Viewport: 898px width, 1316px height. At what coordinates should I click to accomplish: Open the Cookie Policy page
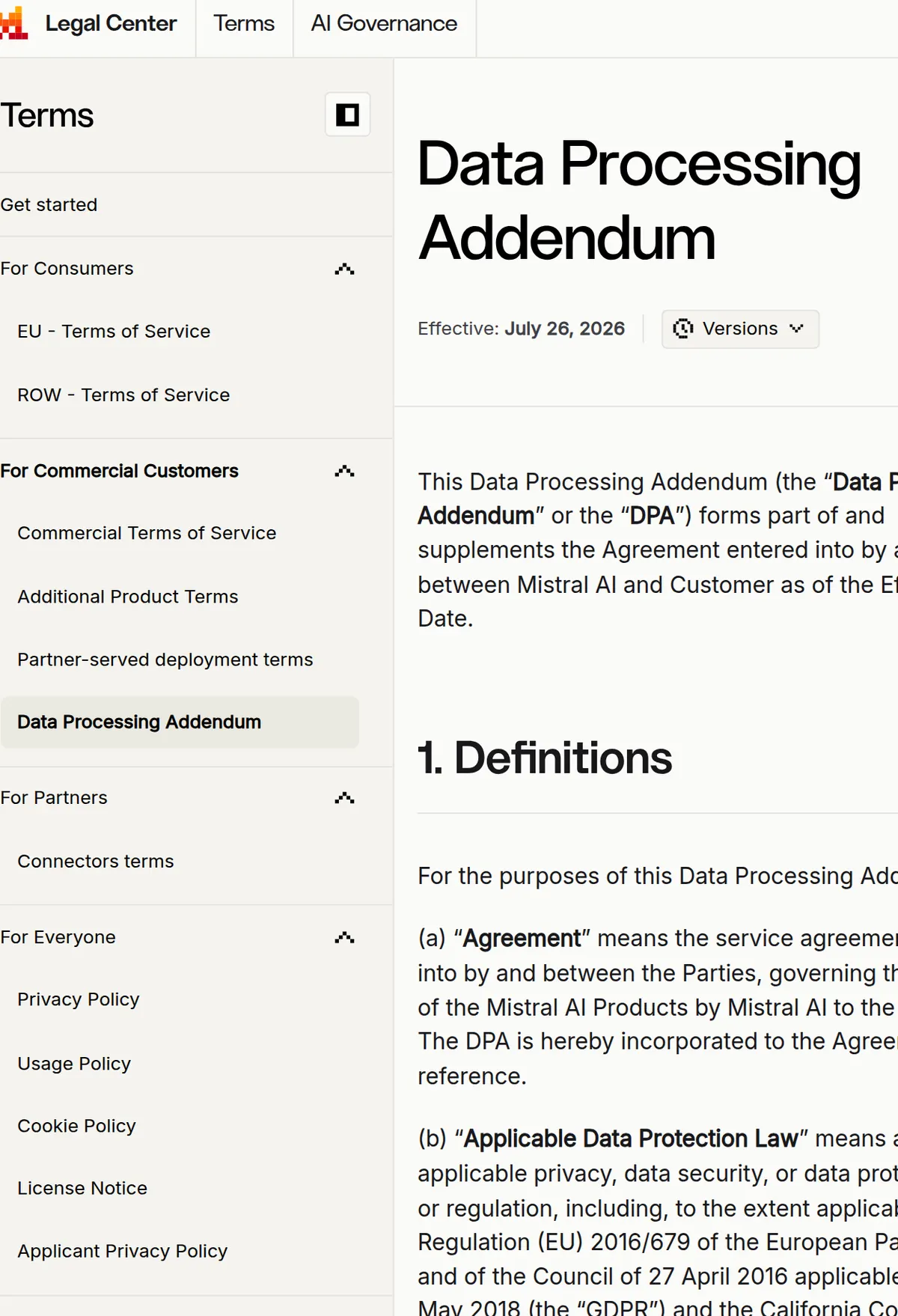[76, 1126]
